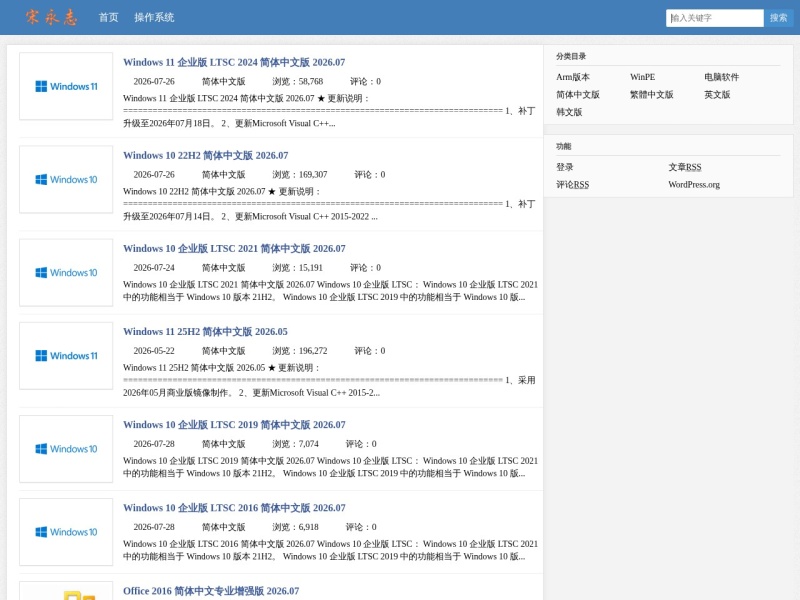Click view count 浏览：169,307

pos(299,174)
